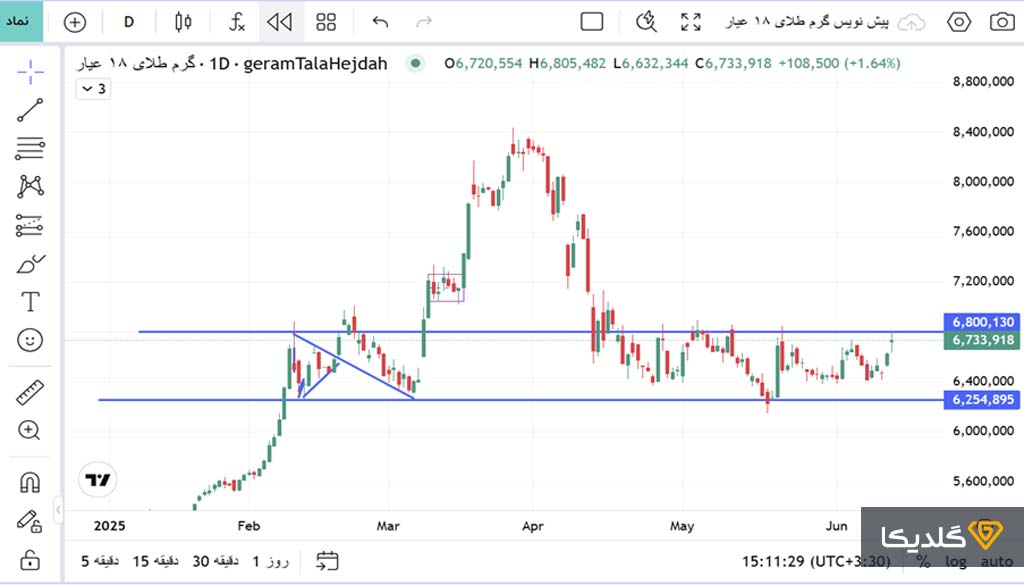Image resolution: width=1024 pixels, height=585 pixels.
Task: Switch to the 1 روز timeframe
Action: pos(270,561)
